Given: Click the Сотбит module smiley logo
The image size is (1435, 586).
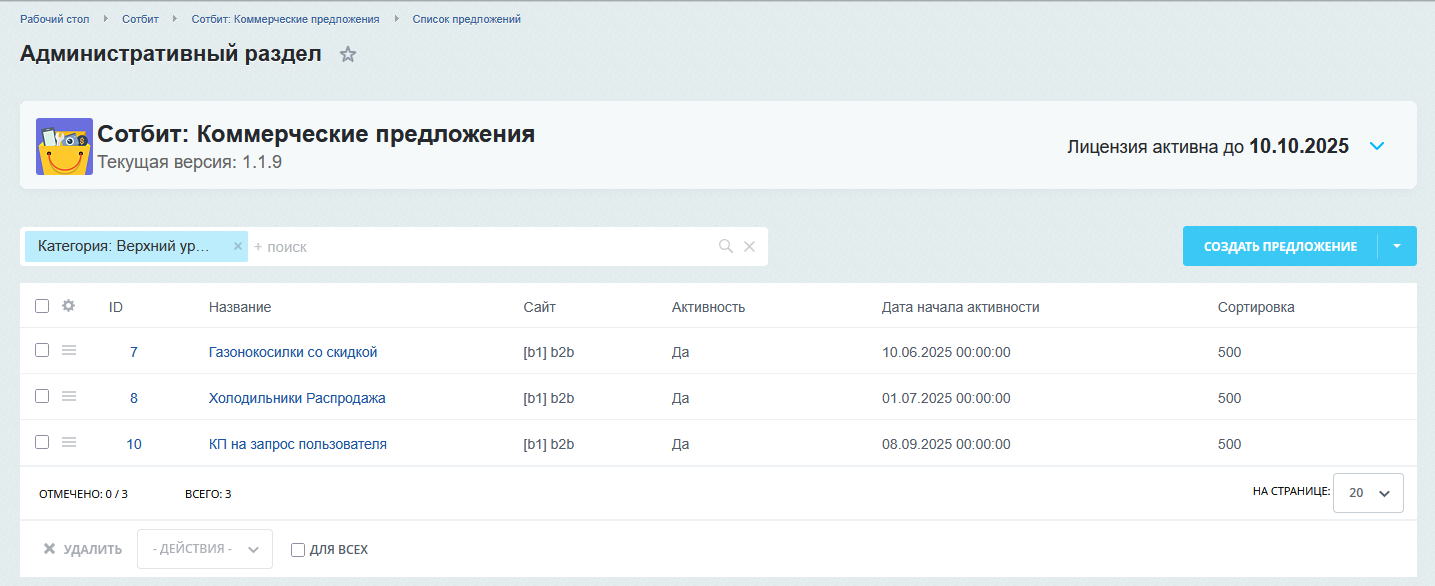Looking at the screenshot, I should coord(64,146).
